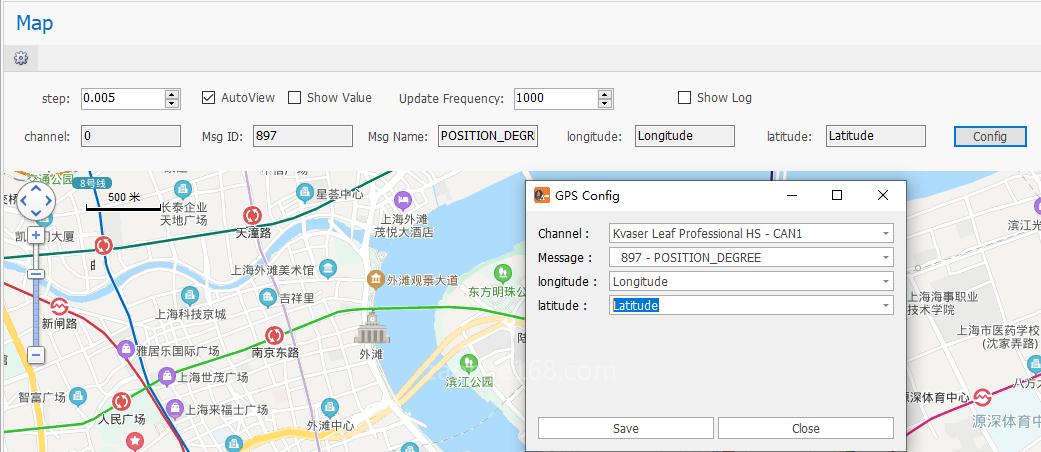Expand the longitude signal dropdown in GPS Config

click(x=885, y=282)
